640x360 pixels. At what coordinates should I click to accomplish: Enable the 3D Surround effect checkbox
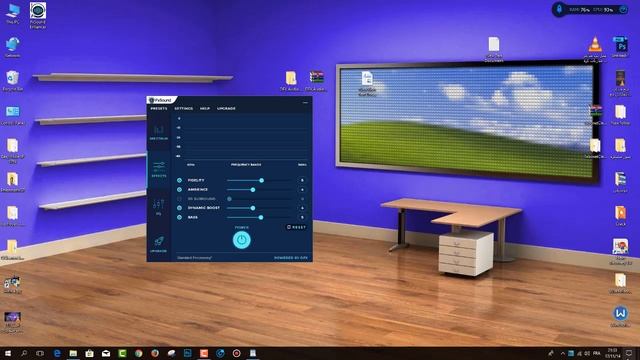pyautogui.click(x=179, y=199)
